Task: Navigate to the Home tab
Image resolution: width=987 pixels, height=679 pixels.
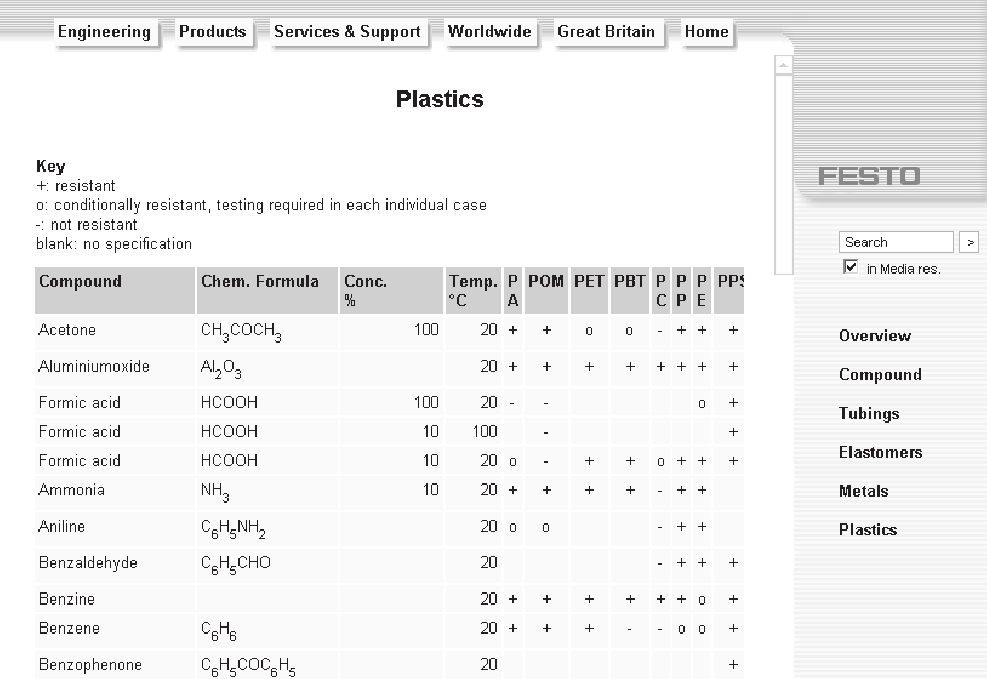Action: 707,32
